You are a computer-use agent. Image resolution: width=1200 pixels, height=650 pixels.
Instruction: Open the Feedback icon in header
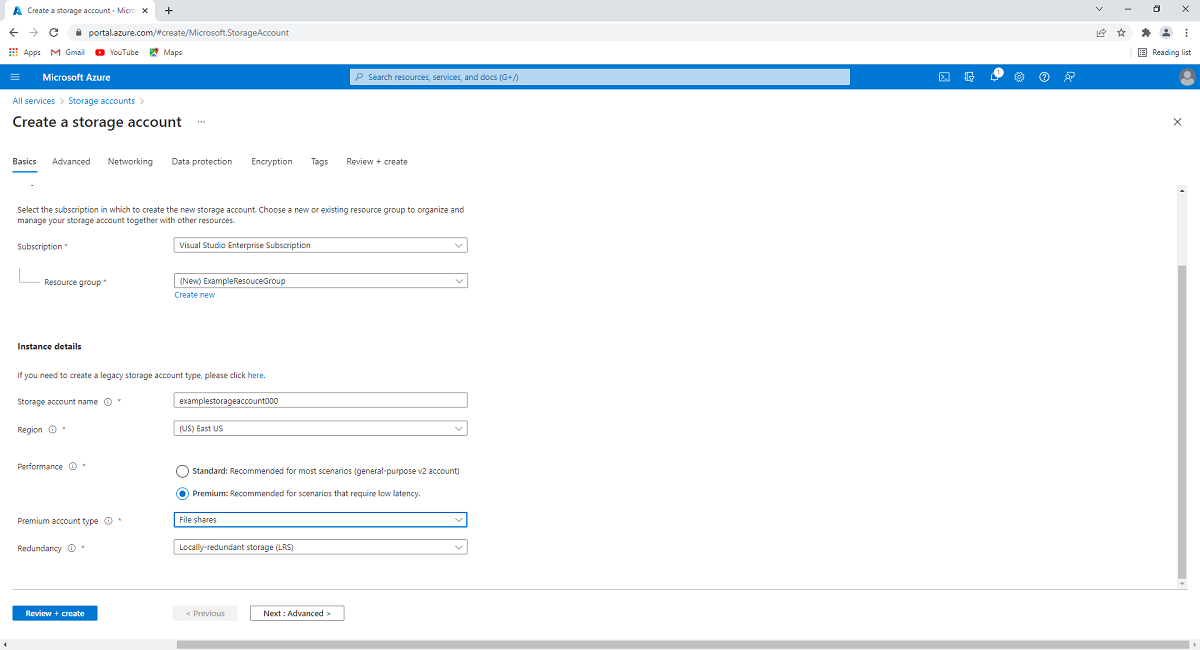click(x=1069, y=77)
